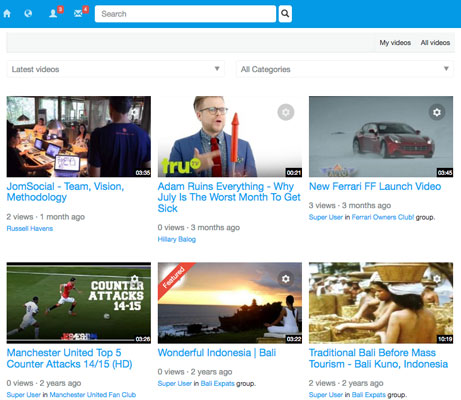
Task: Switch to All videos tab
Action: [435, 43]
